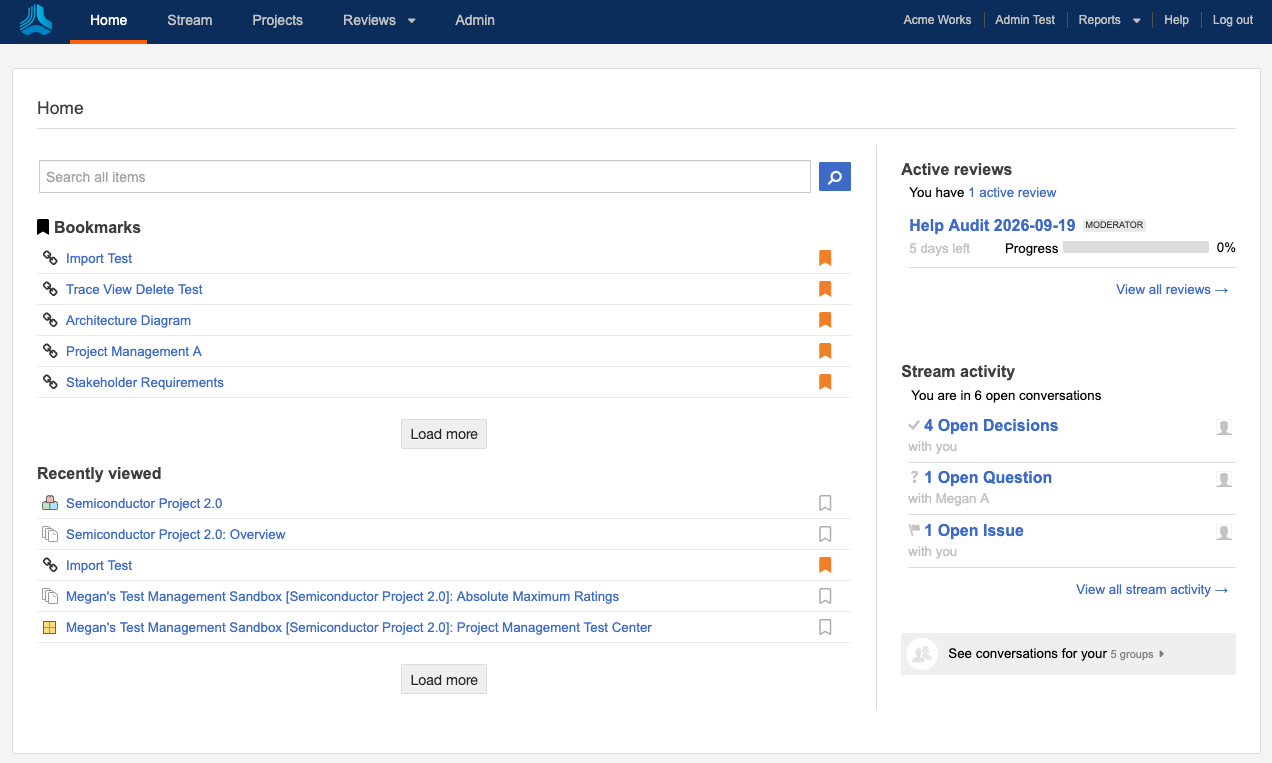Switch to the Admin tab
Image resolution: width=1272 pixels, height=763 pixels.
(475, 20)
